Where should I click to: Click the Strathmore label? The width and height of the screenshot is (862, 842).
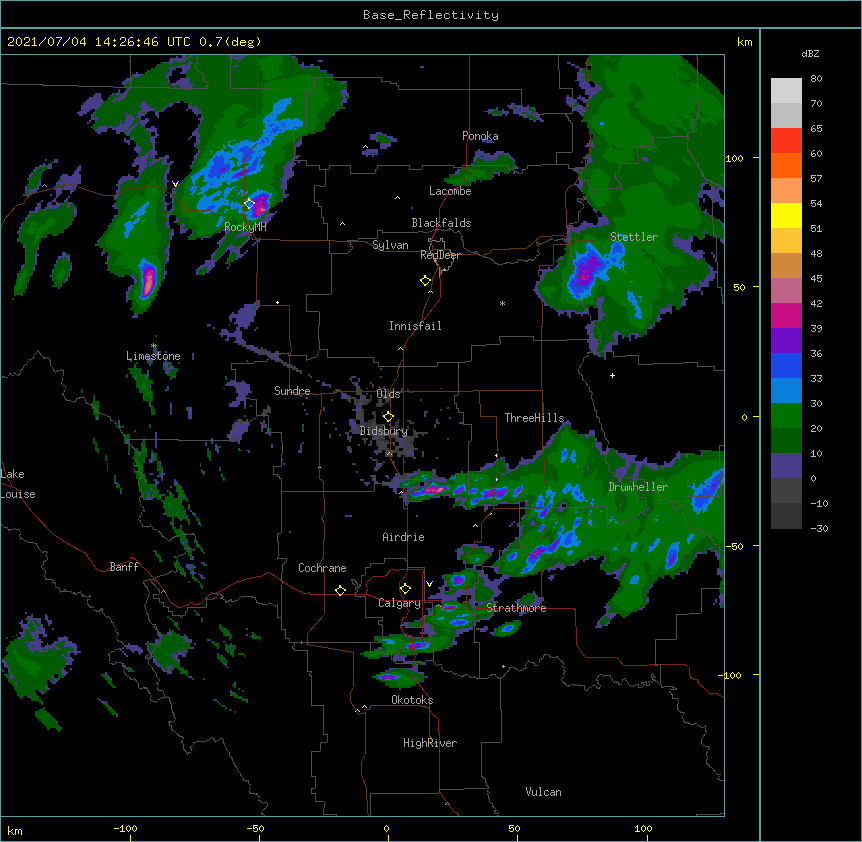pos(516,608)
